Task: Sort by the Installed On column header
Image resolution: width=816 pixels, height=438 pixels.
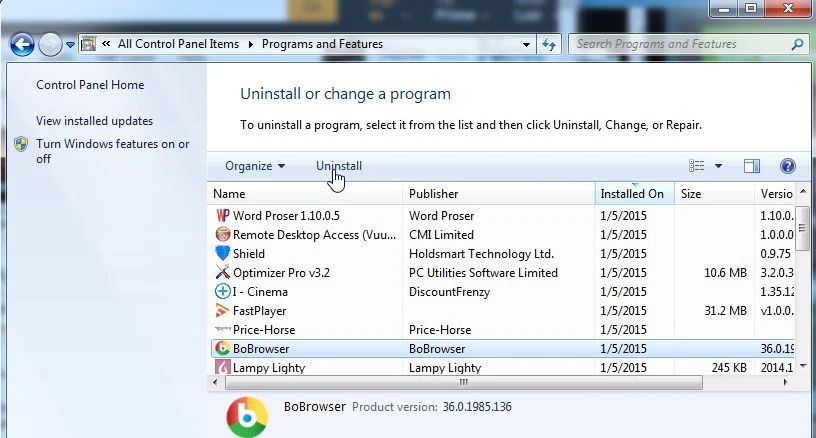Action: 632,194
